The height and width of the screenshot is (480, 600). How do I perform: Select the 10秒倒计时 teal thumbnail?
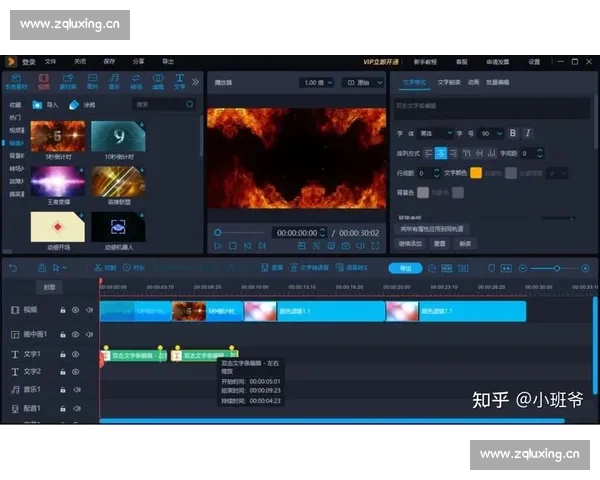(x=118, y=136)
